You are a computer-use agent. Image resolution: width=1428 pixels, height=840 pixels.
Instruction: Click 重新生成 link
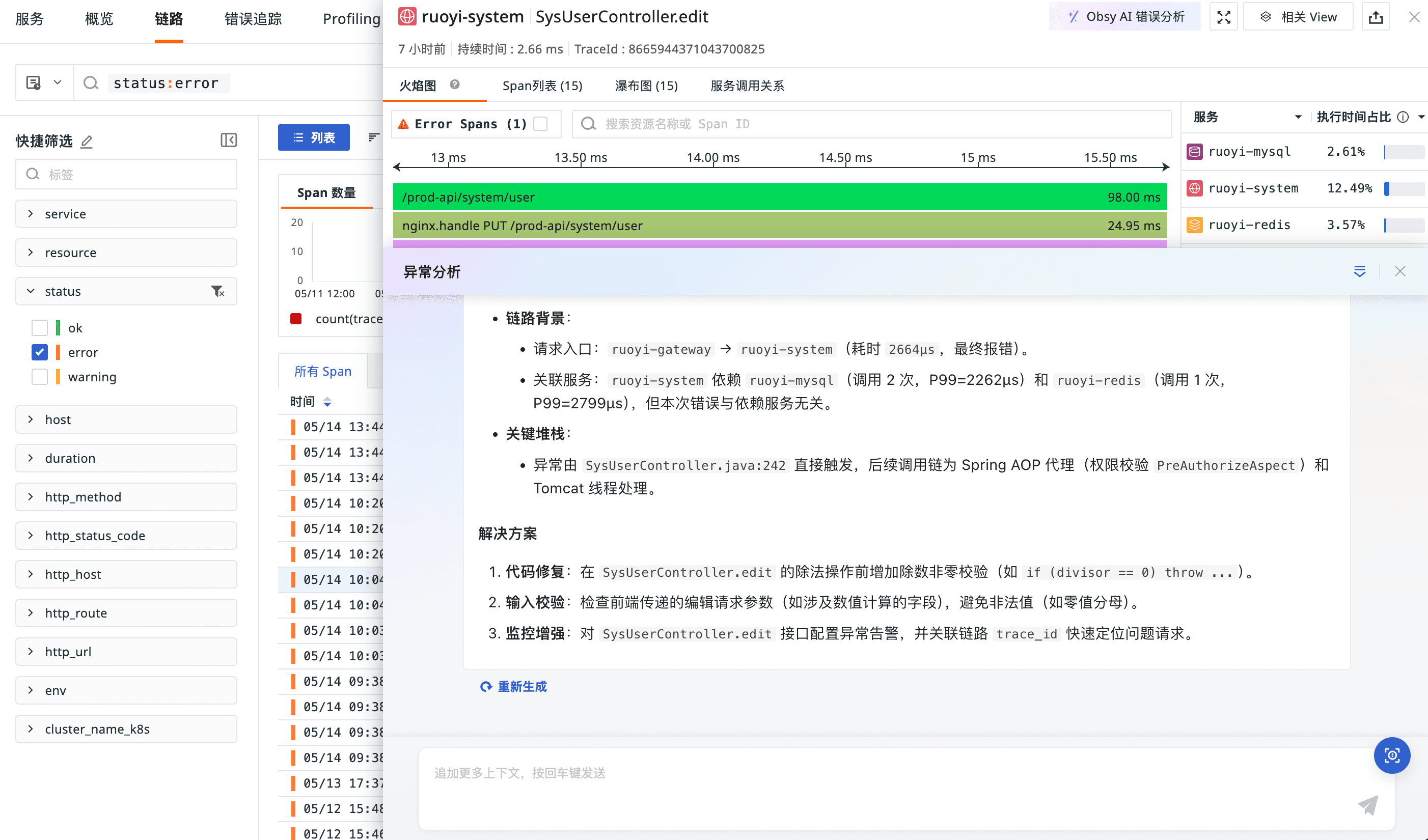(522, 686)
